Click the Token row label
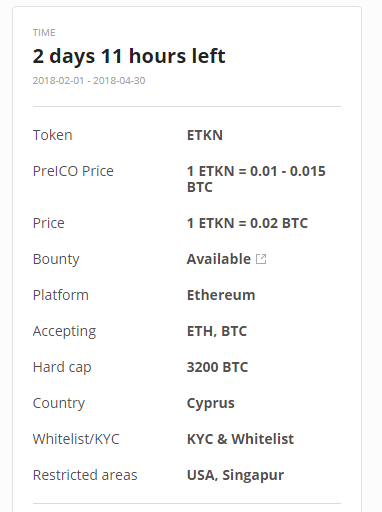Viewport: 382px width, 512px height. (x=52, y=135)
